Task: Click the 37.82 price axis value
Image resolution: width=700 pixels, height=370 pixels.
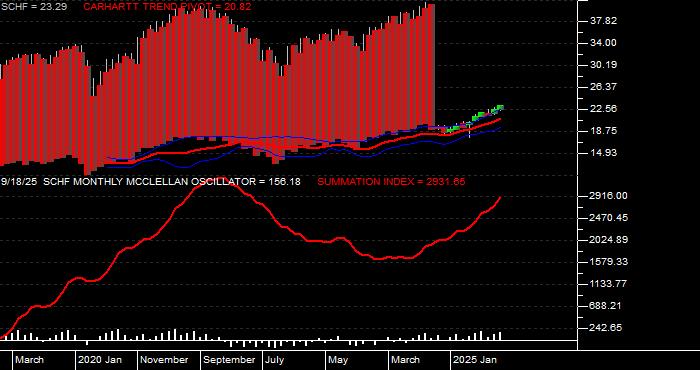Action: click(604, 21)
